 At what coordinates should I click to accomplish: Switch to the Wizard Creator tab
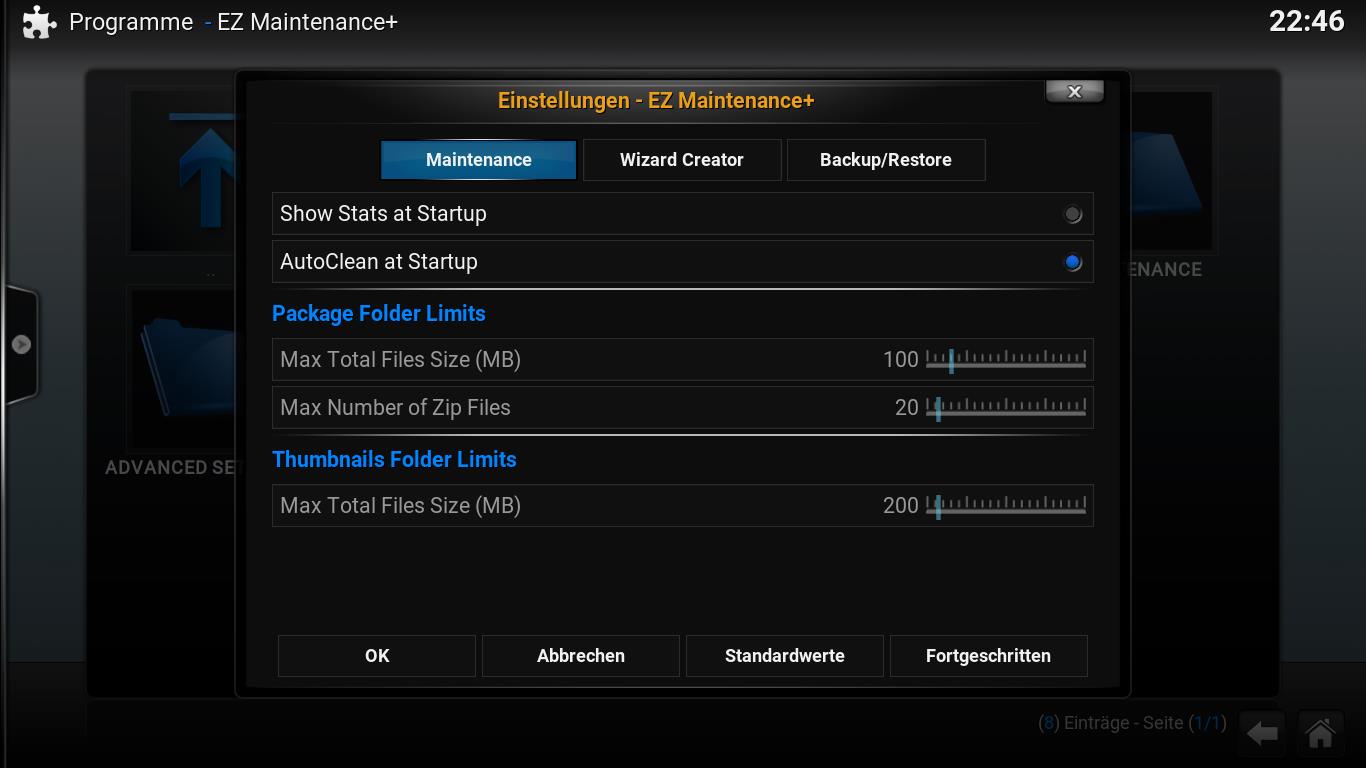pyautogui.click(x=682, y=160)
